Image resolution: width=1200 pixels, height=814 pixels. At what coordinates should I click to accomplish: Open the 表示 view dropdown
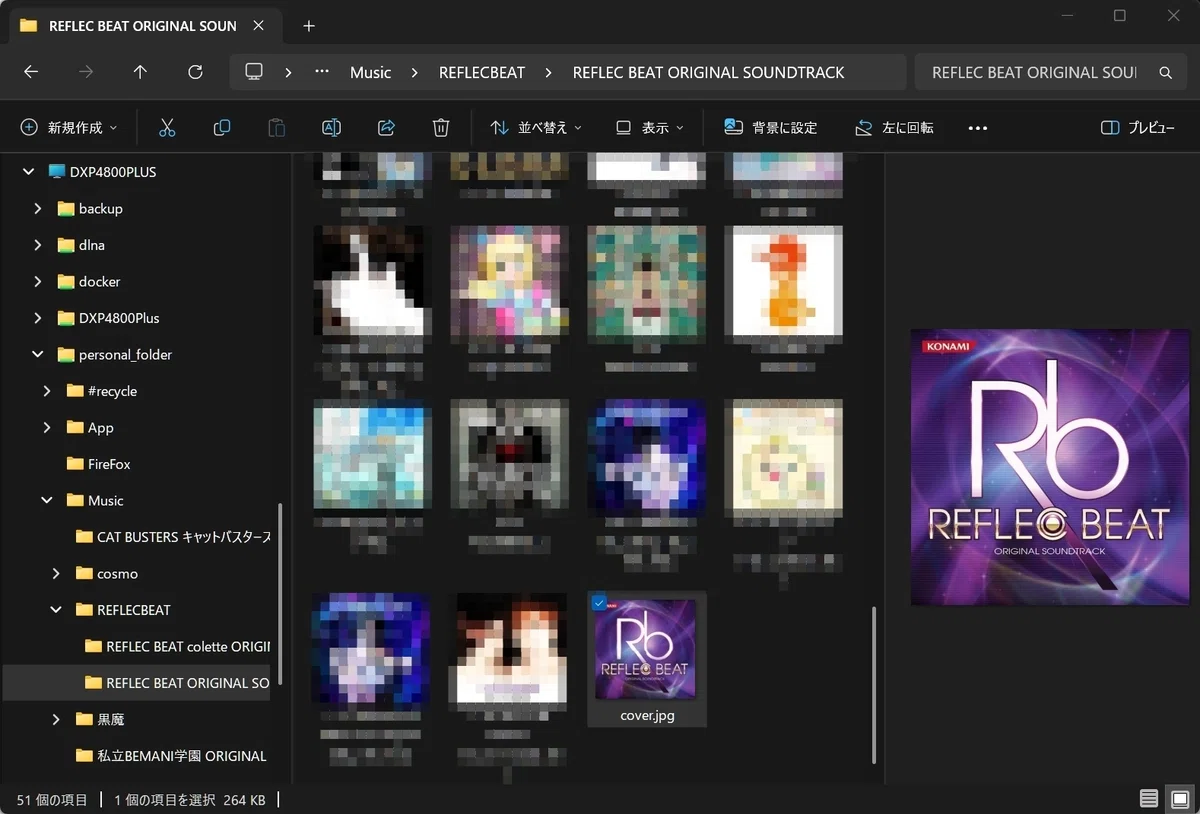pyautogui.click(x=650, y=128)
